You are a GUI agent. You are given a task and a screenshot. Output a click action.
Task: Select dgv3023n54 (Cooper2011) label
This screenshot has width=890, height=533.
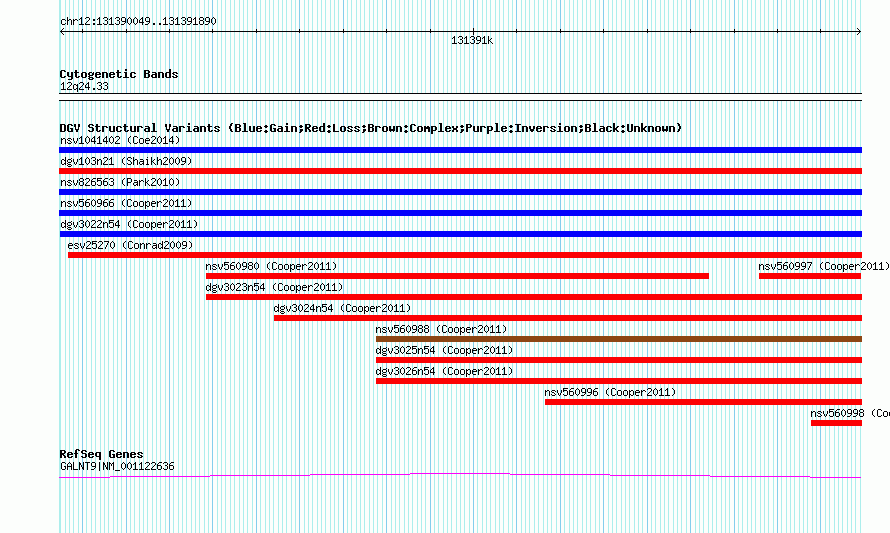[274, 287]
